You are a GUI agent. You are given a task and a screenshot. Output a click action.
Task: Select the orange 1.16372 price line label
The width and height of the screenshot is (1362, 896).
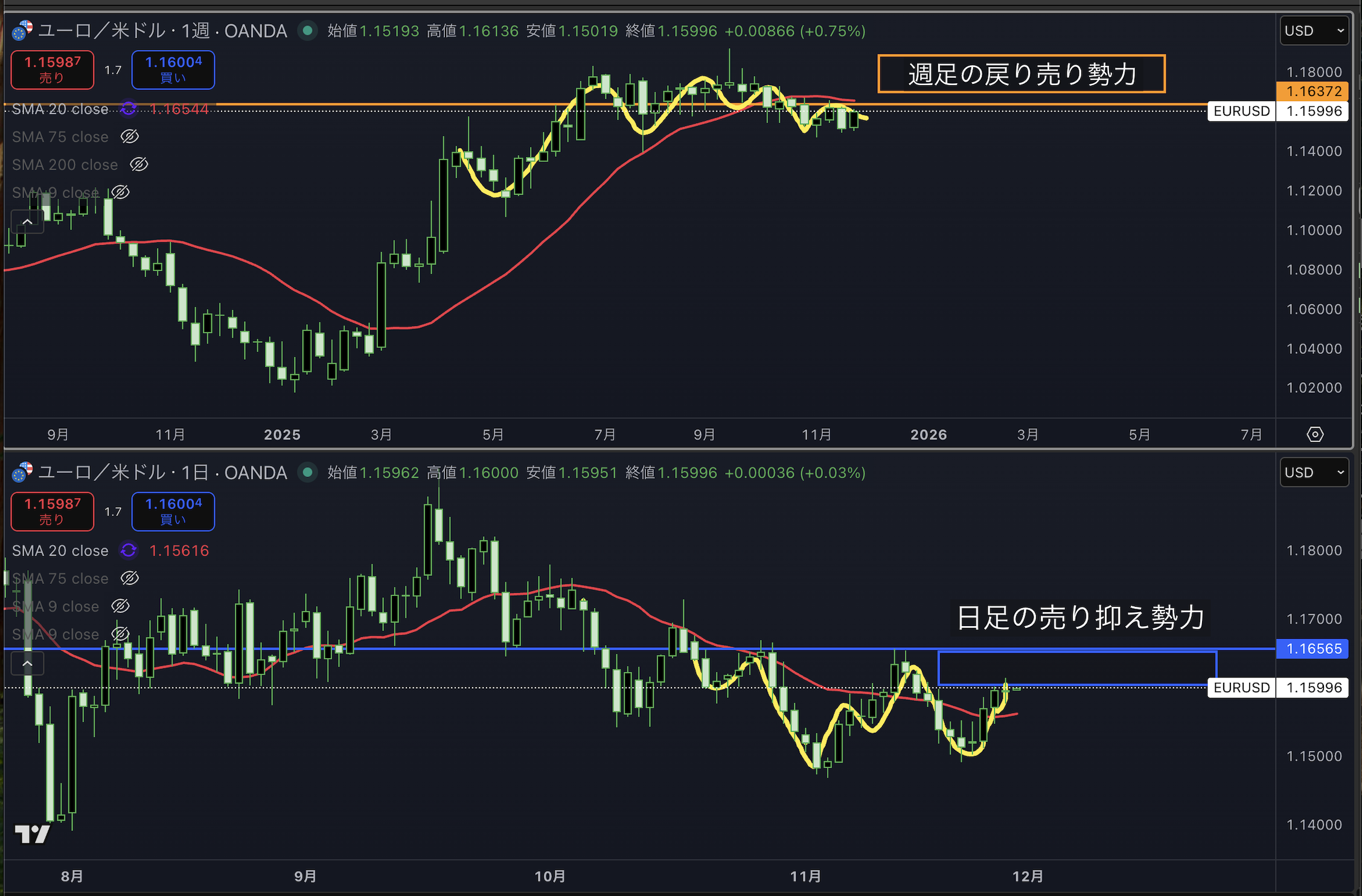tap(1313, 91)
